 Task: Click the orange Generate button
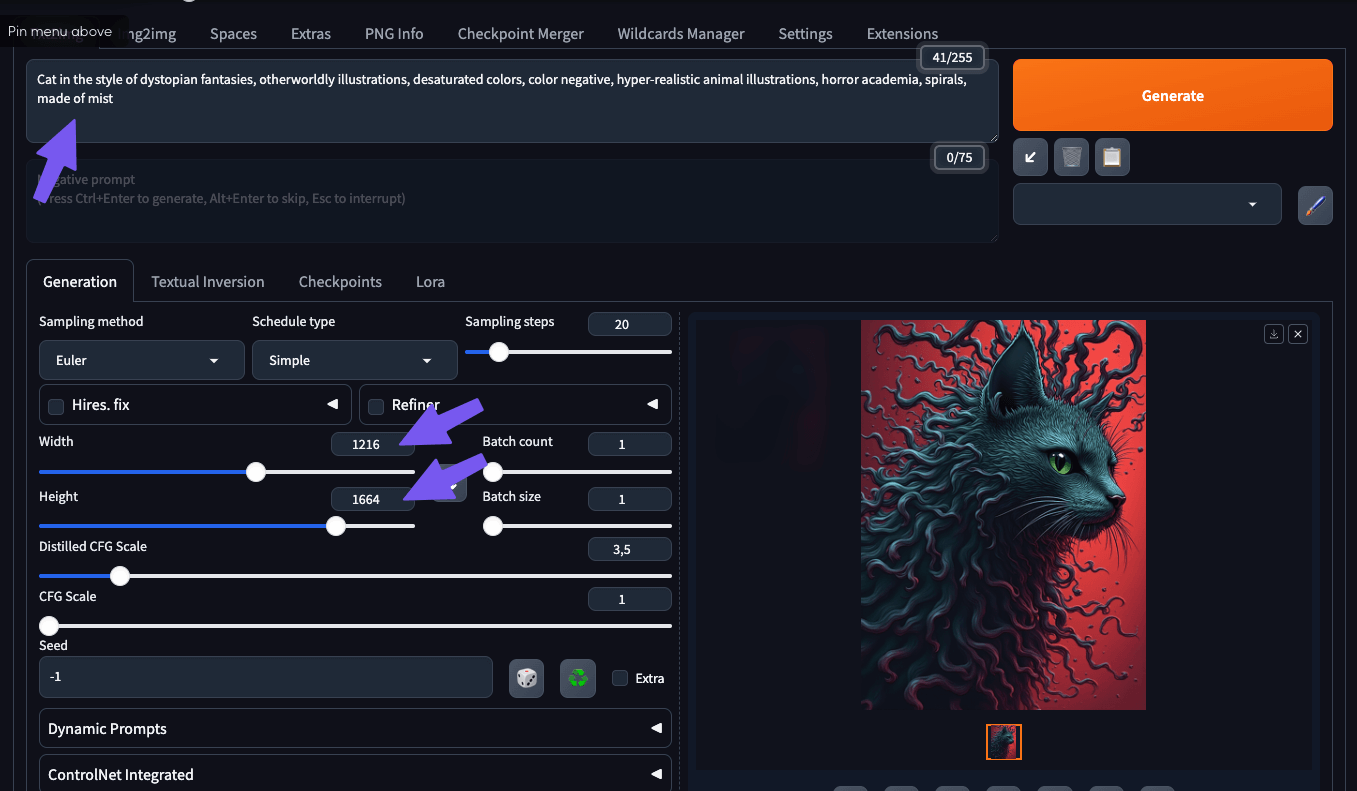click(x=1172, y=95)
